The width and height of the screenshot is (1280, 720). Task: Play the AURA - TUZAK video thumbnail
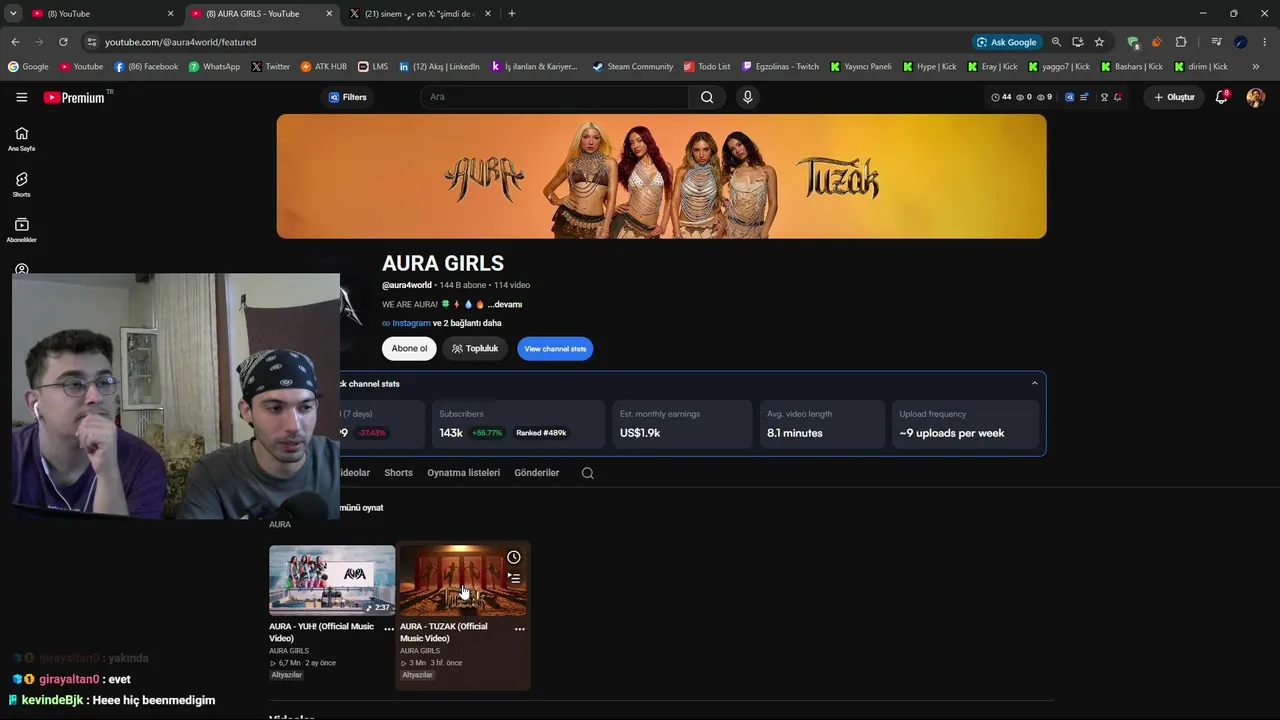coord(463,580)
